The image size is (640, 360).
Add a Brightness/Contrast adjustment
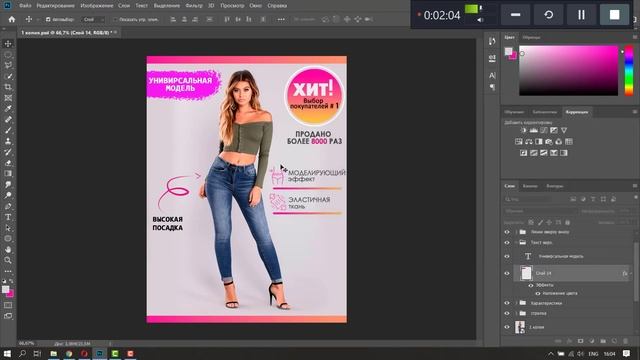[x=524, y=130]
